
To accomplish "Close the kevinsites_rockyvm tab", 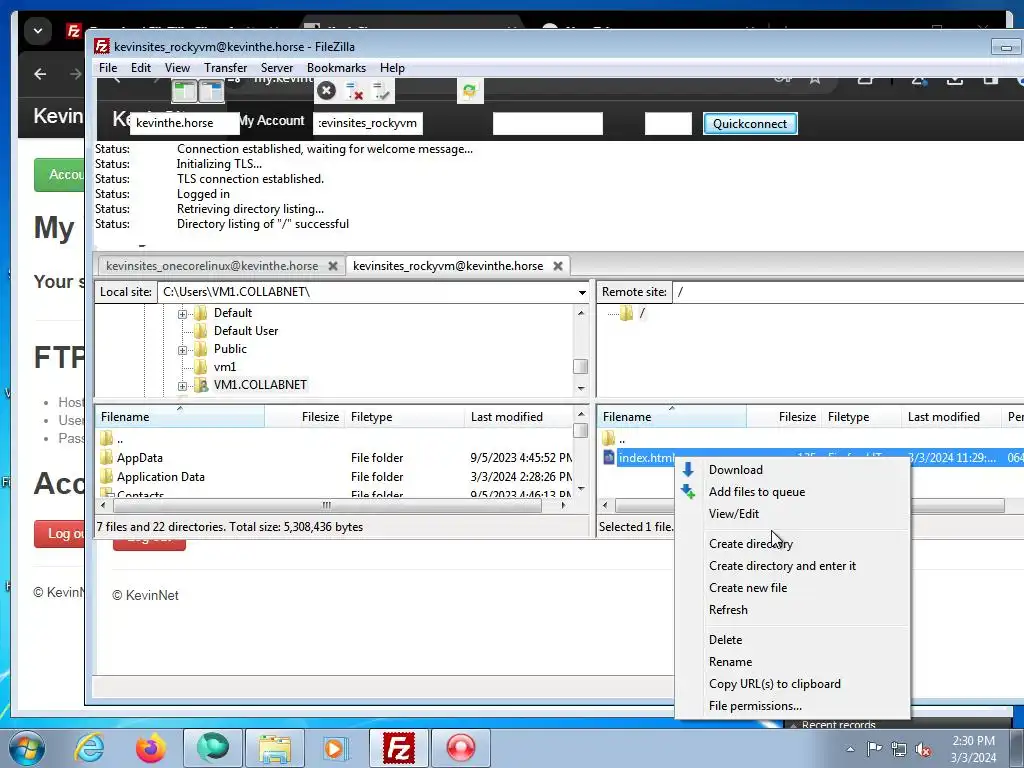I will (558, 266).
